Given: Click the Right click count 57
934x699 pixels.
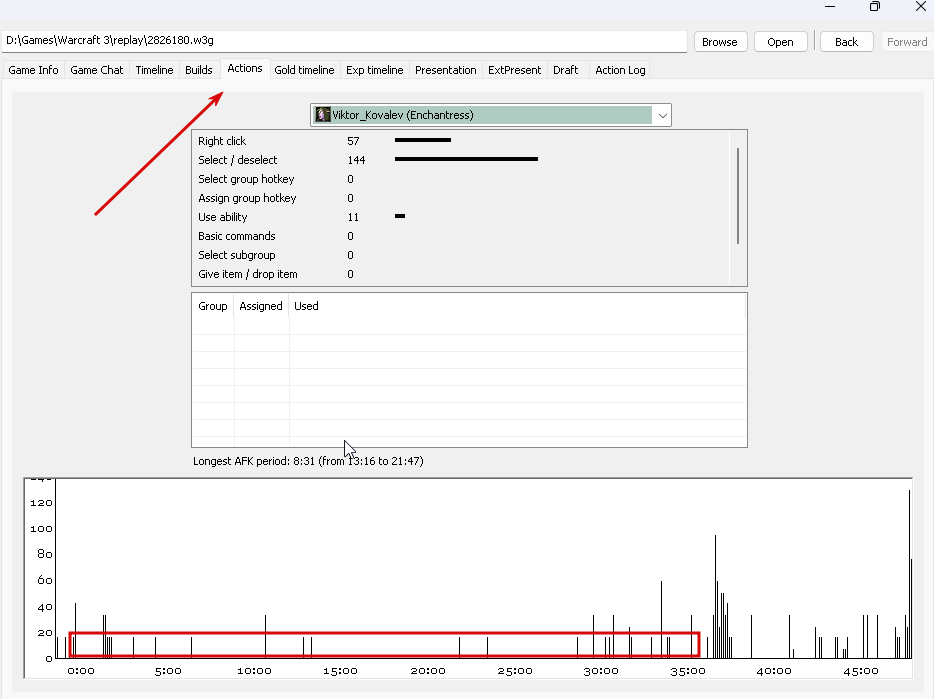Looking at the screenshot, I should [353, 141].
